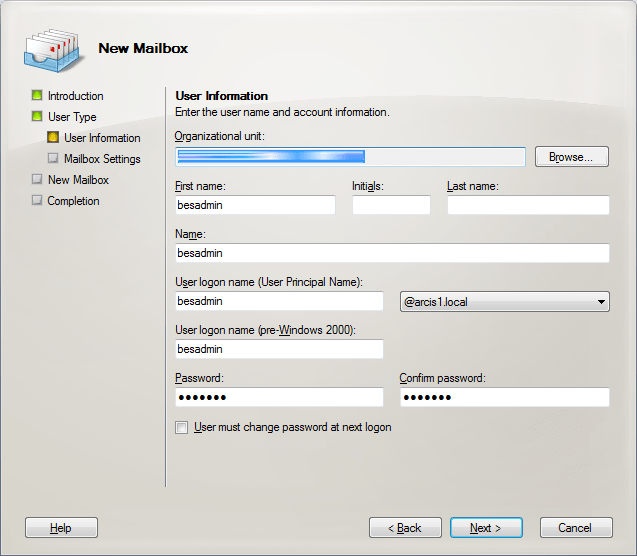The image size is (637, 556).
Task: Open the @arcis1.local domain suffix dropdown
Action: (x=600, y=302)
